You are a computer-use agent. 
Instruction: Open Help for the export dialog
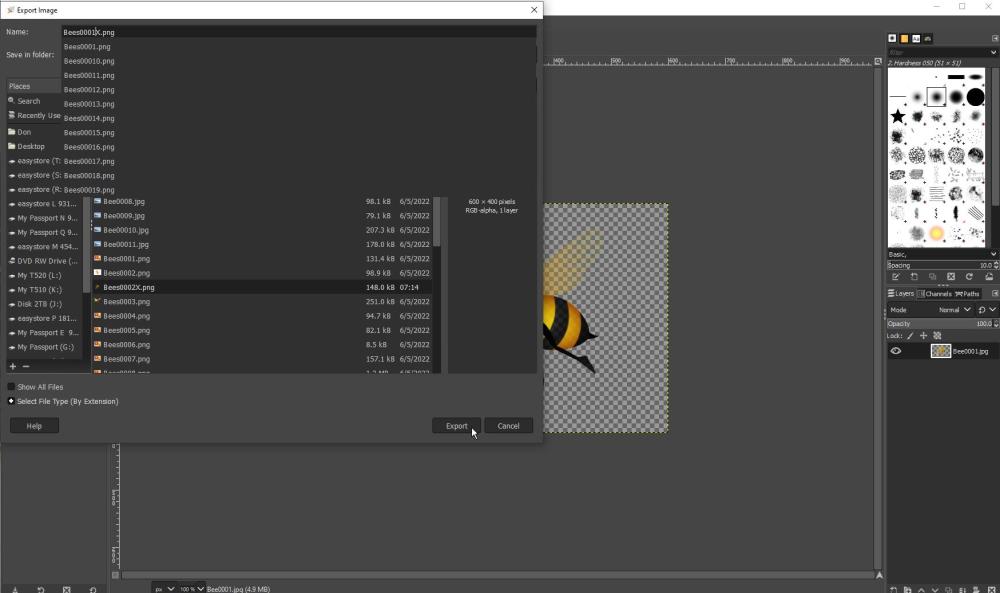[34, 426]
